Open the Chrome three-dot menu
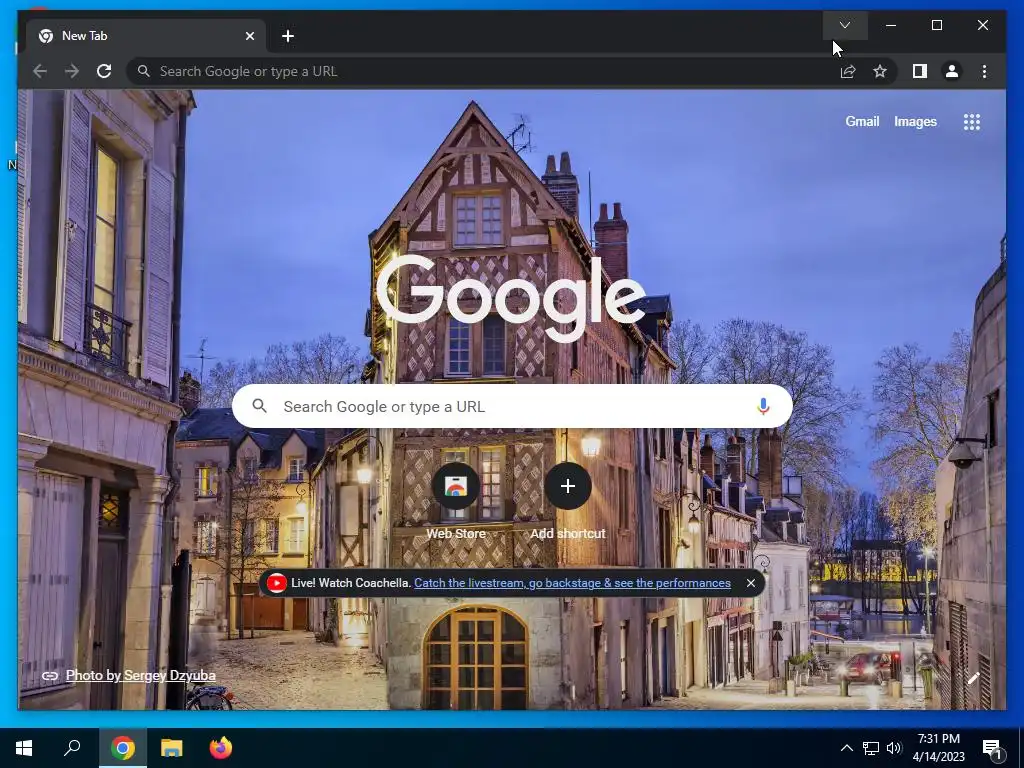 point(984,71)
